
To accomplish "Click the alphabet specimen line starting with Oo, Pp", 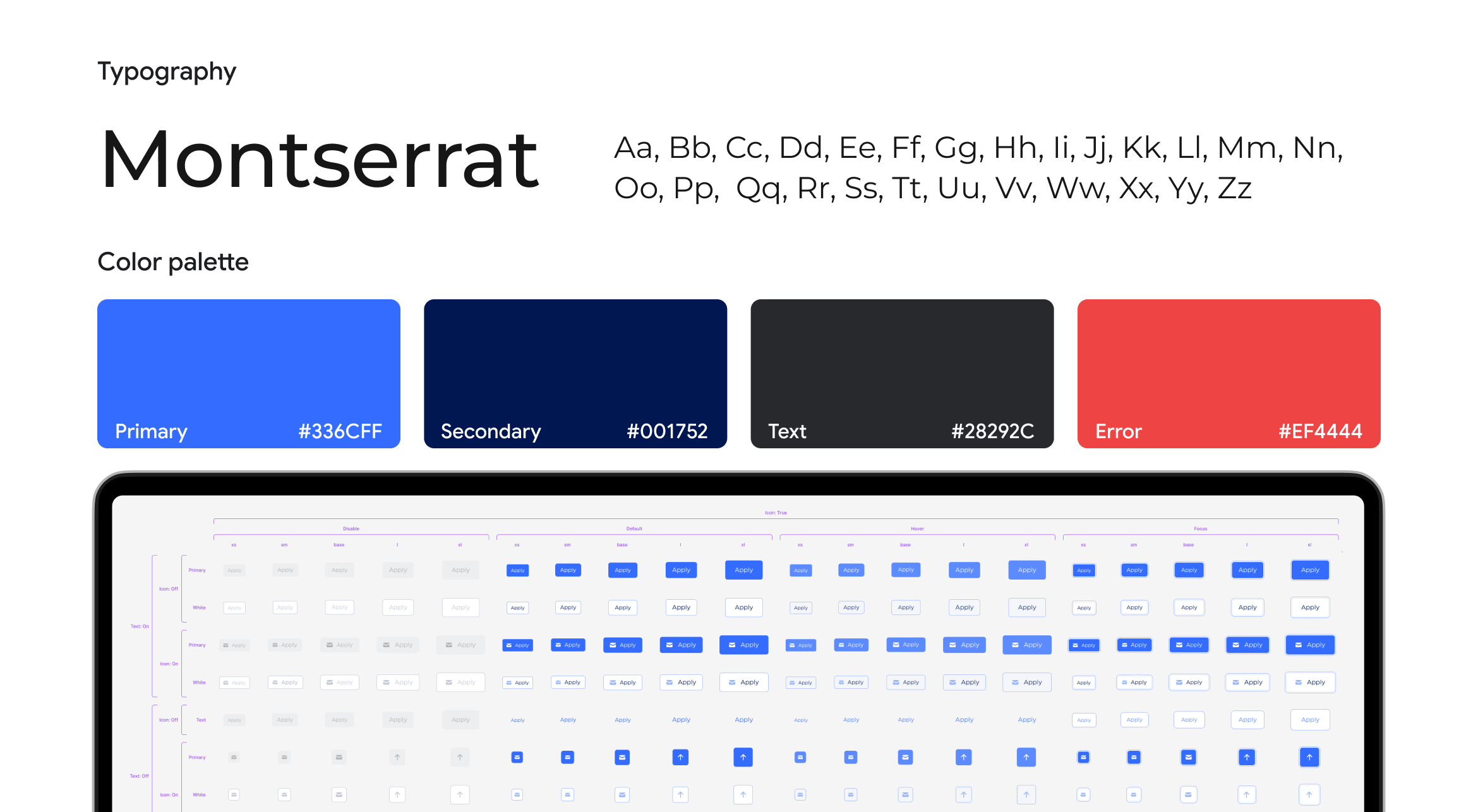I will (933, 189).
